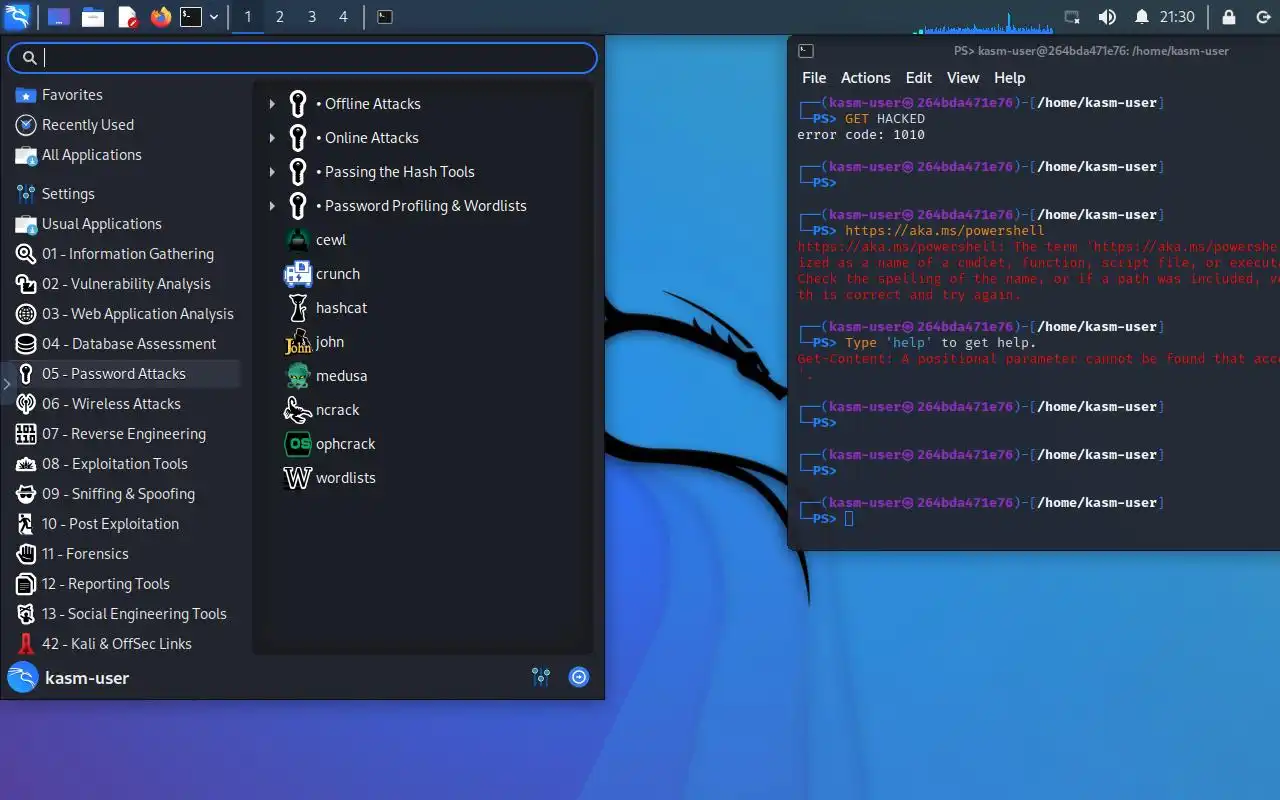This screenshot has height=800, width=1280.
Task: Open the terminal Actions menu
Action: 865,78
